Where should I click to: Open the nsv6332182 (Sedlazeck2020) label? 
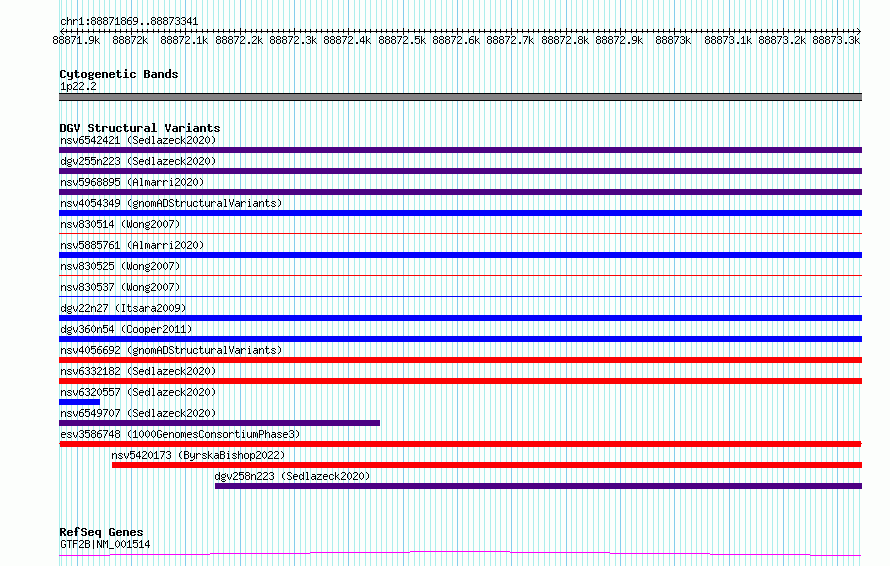click(138, 371)
